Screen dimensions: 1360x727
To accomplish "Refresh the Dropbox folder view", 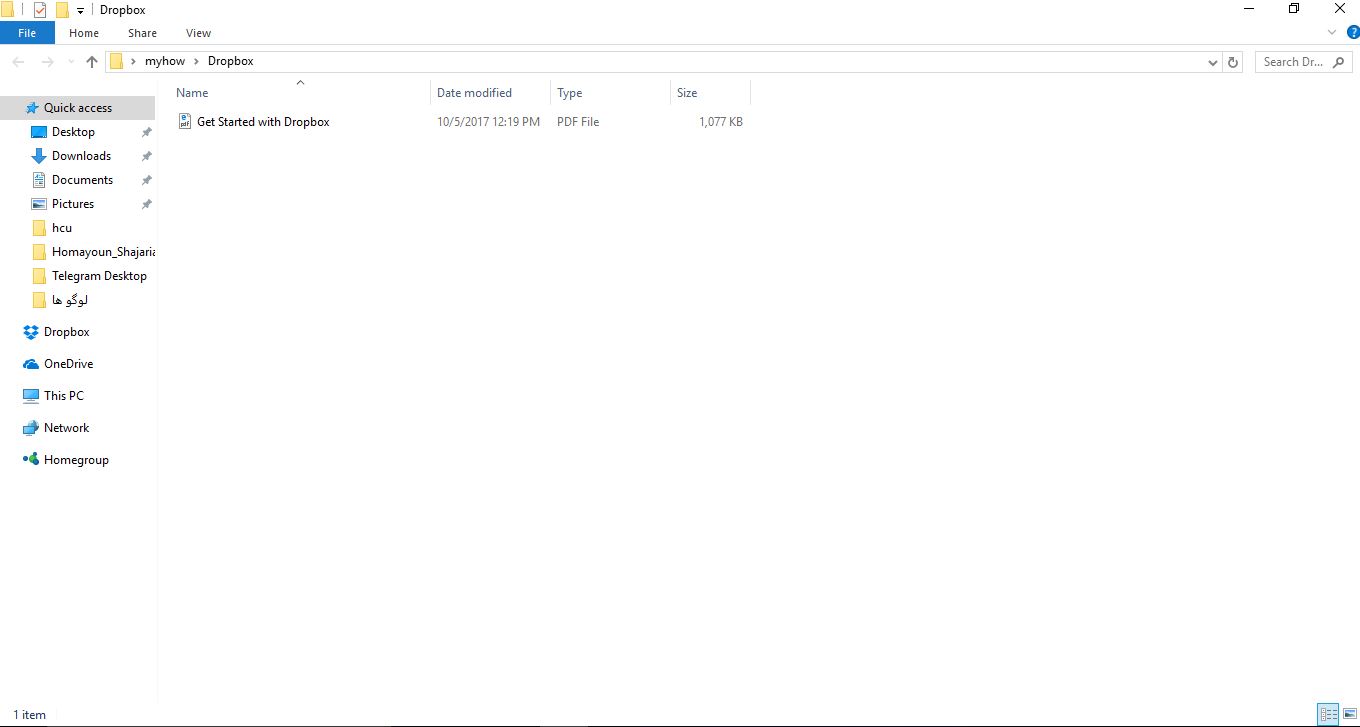I will click(x=1233, y=62).
